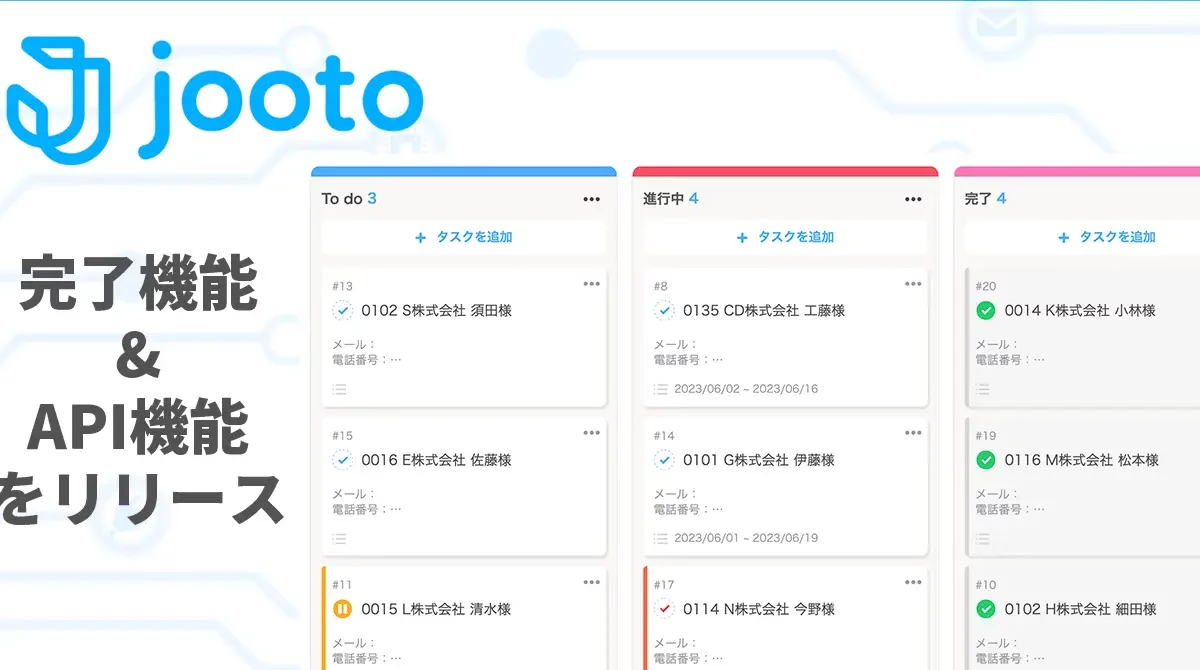Click the 進行中 list title
This screenshot has height=670, width=1200.
(663, 199)
